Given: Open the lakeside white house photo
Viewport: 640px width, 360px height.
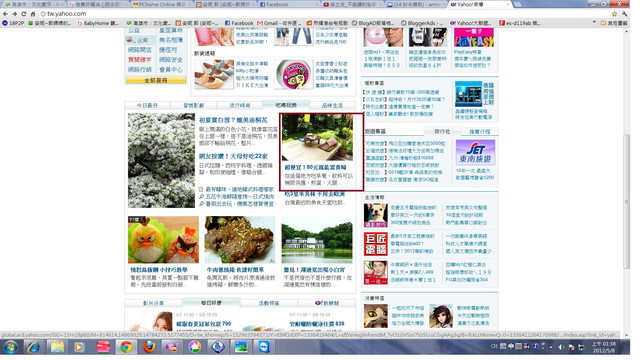Looking at the screenshot, I should coord(317,240).
